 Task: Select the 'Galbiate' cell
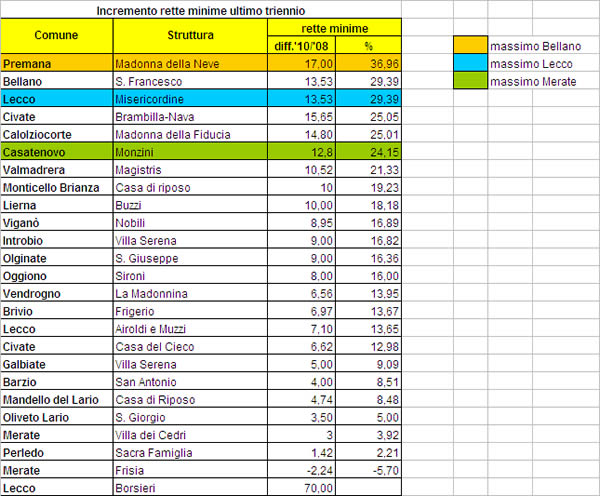click(x=57, y=364)
